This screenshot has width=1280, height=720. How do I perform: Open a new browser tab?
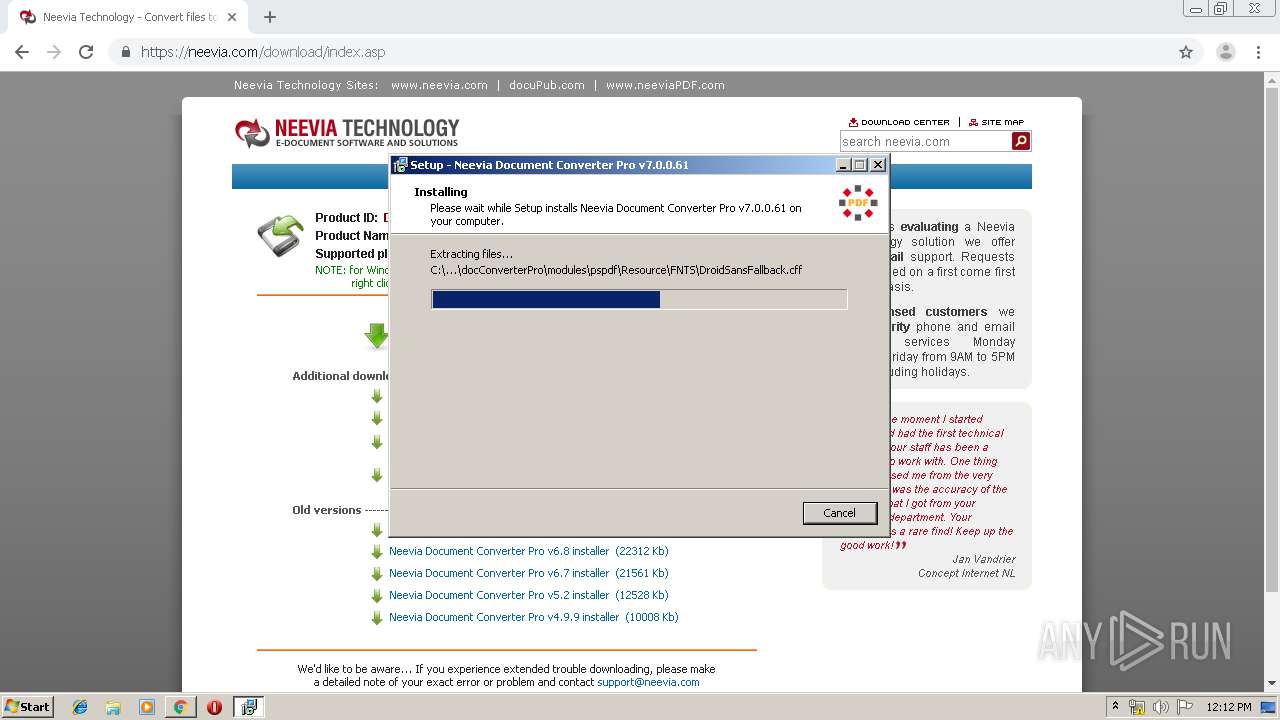click(x=270, y=17)
